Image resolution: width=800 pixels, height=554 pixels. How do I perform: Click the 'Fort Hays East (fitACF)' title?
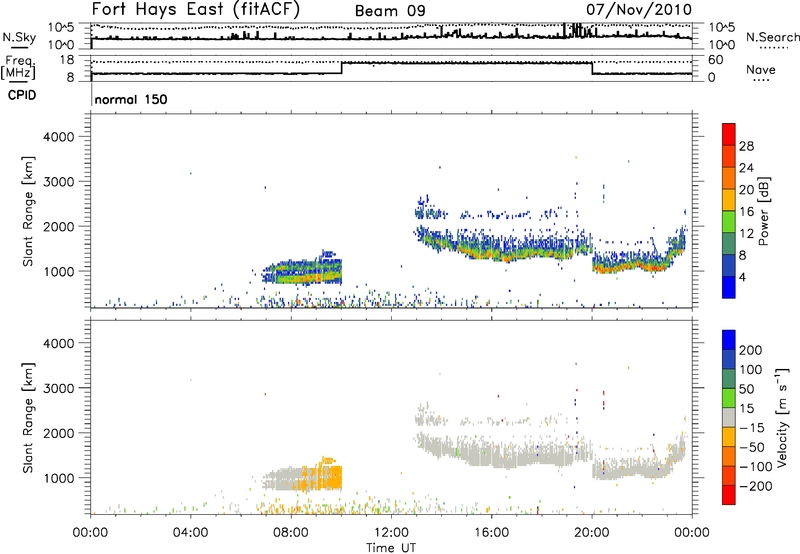click(x=195, y=10)
